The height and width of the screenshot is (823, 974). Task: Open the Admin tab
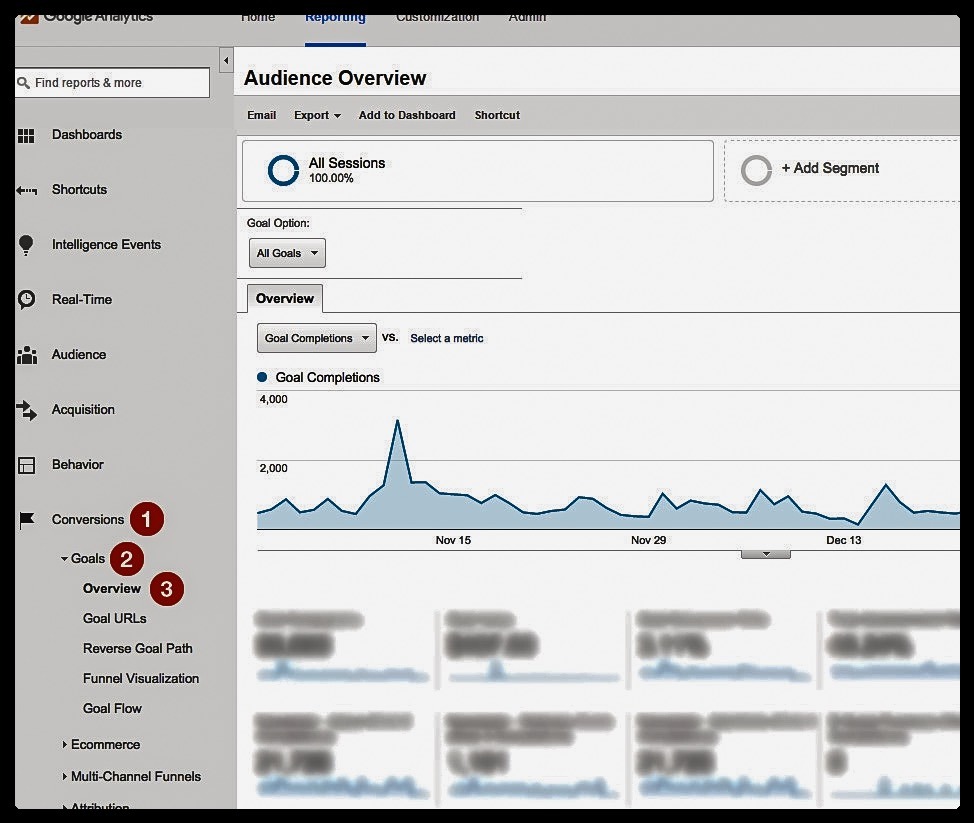(x=527, y=19)
